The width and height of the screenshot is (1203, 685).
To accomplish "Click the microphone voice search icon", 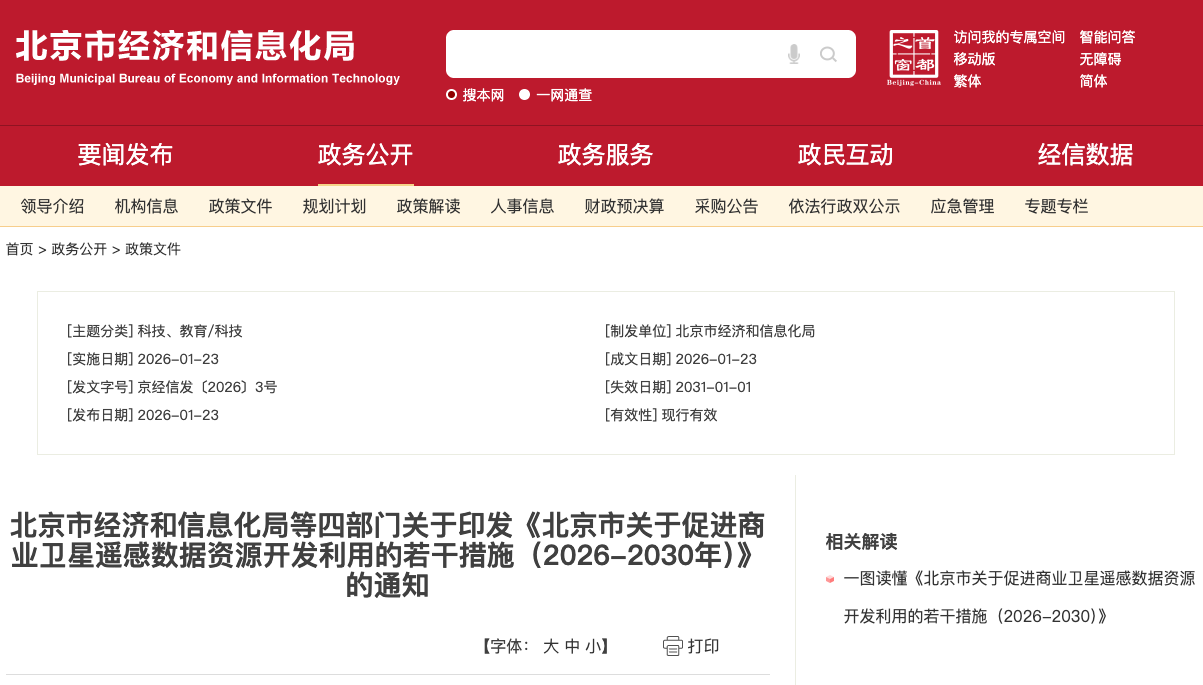I will [794, 54].
